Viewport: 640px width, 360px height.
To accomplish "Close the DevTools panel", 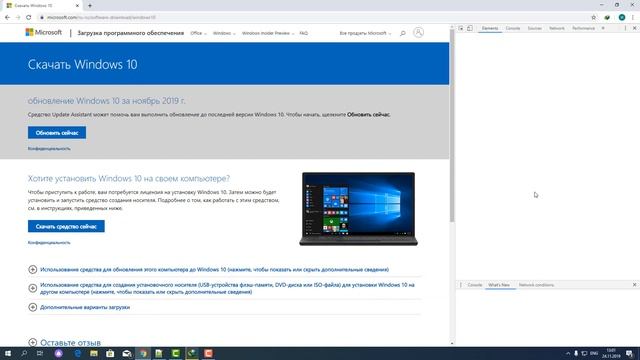I will [634, 28].
